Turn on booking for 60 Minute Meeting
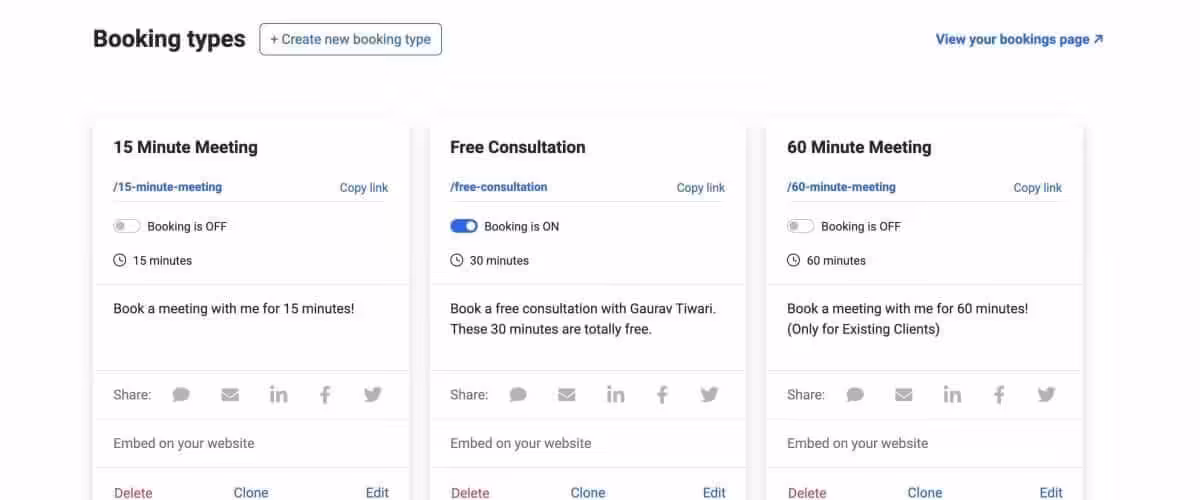The height and width of the screenshot is (500, 1200). pyautogui.click(x=801, y=227)
